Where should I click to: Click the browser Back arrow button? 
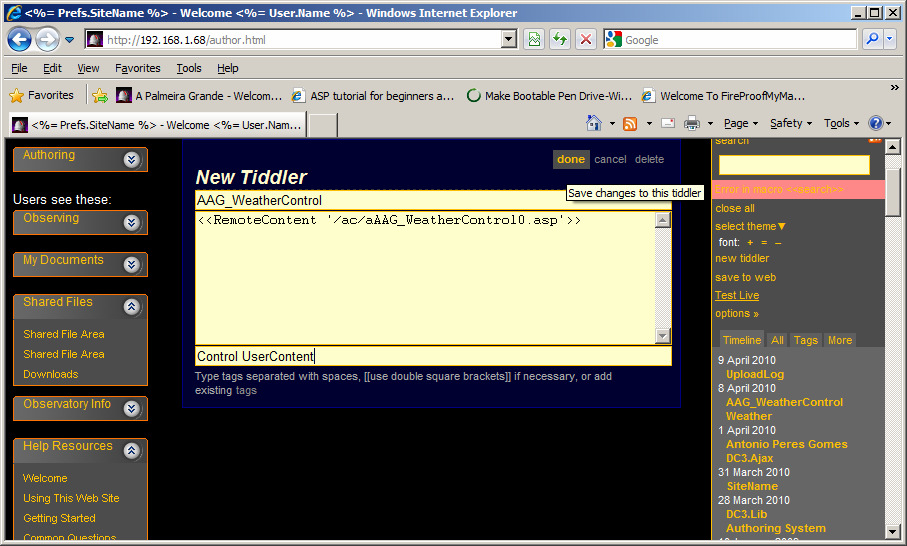point(19,40)
